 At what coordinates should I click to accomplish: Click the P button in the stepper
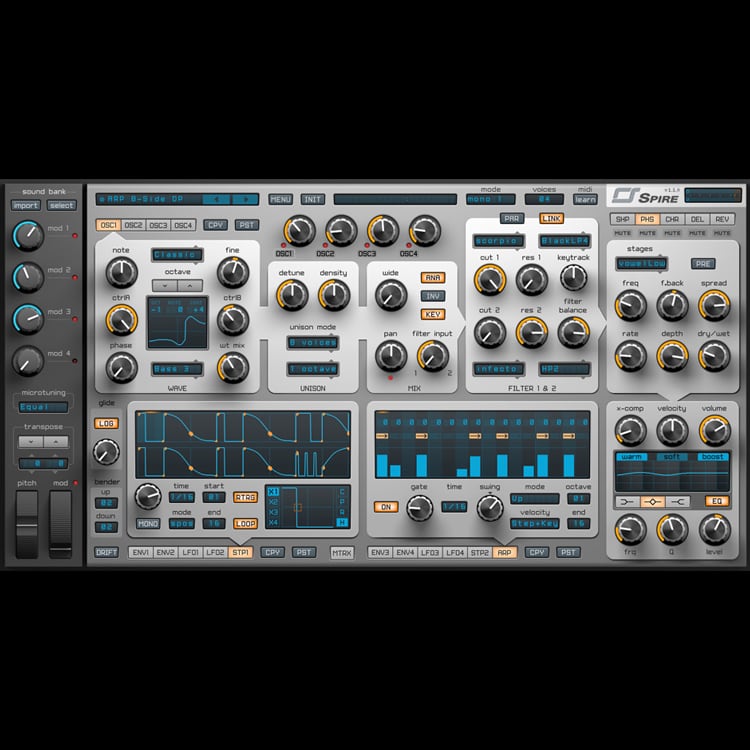[x=342, y=502]
